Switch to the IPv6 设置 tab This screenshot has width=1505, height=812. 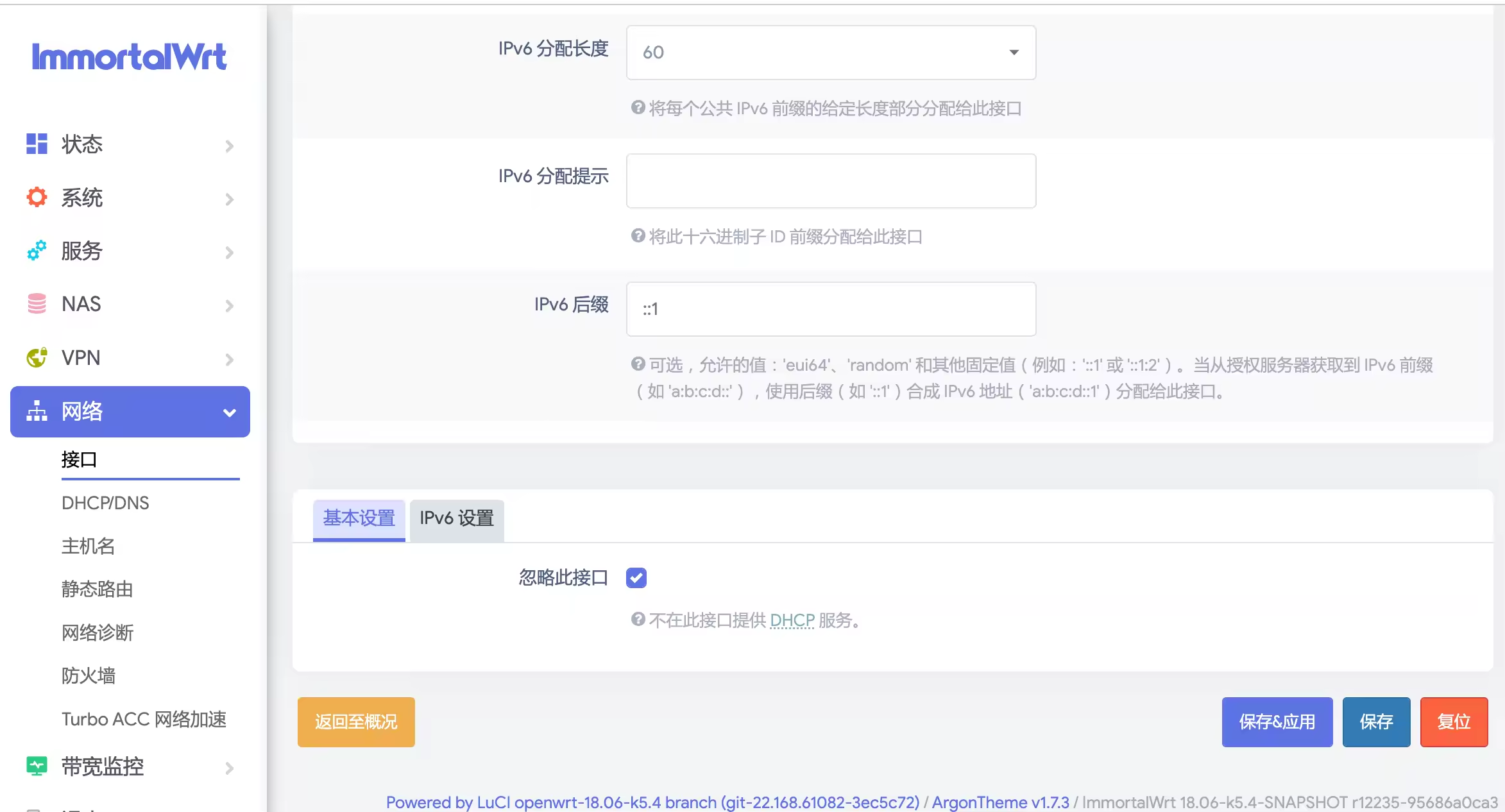click(x=457, y=518)
